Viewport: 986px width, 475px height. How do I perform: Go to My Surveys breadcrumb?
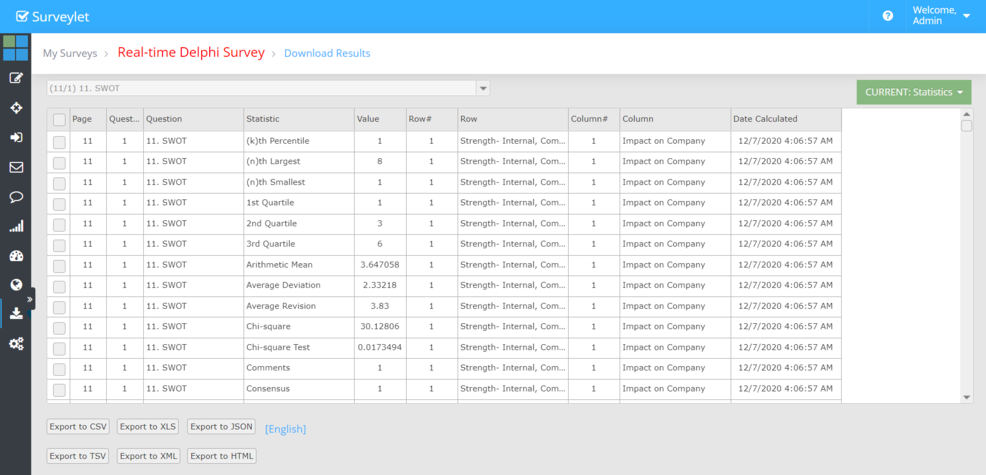coord(70,53)
